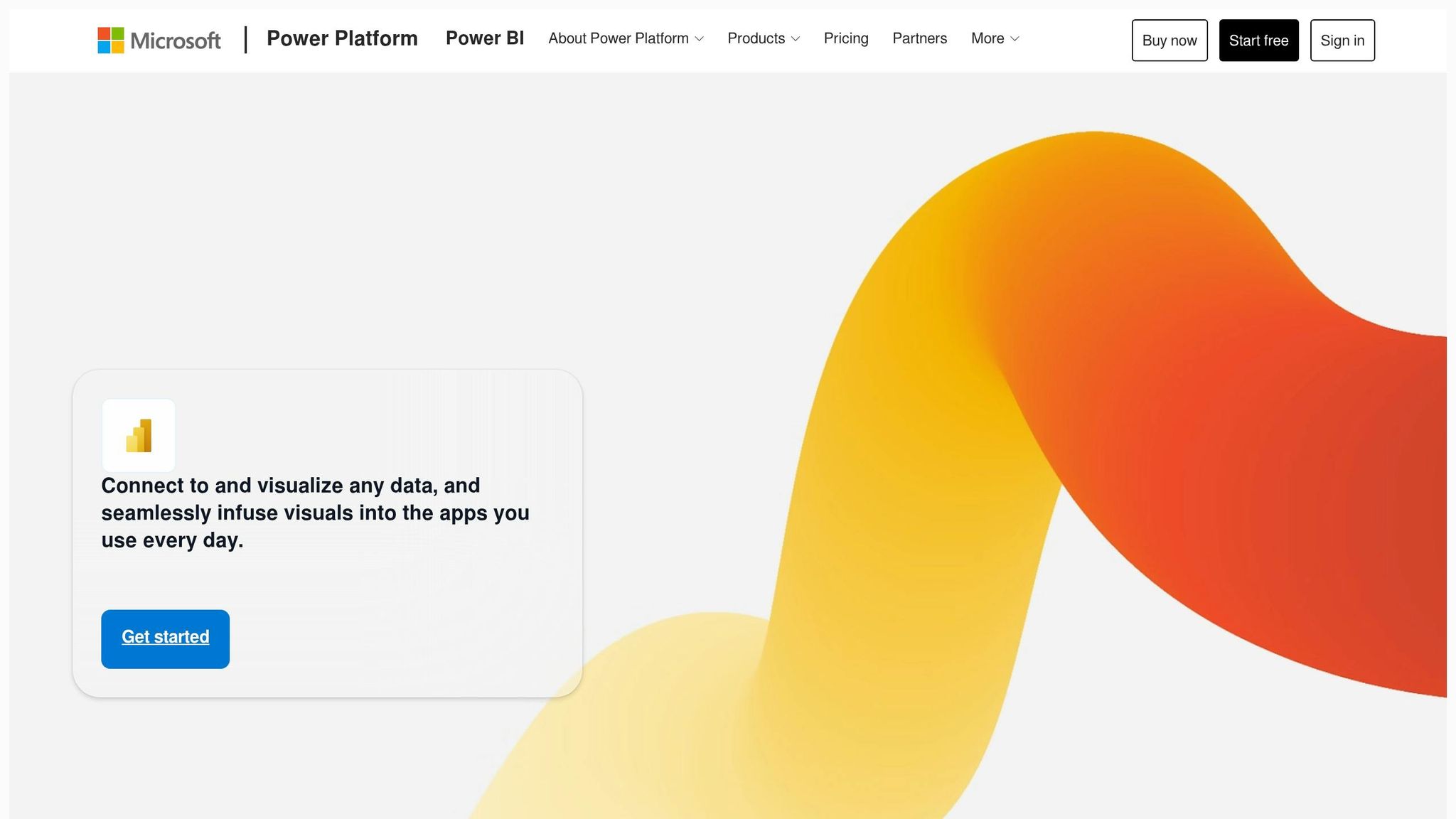Click the Get started button
This screenshot has width=1456, height=819.
click(165, 638)
